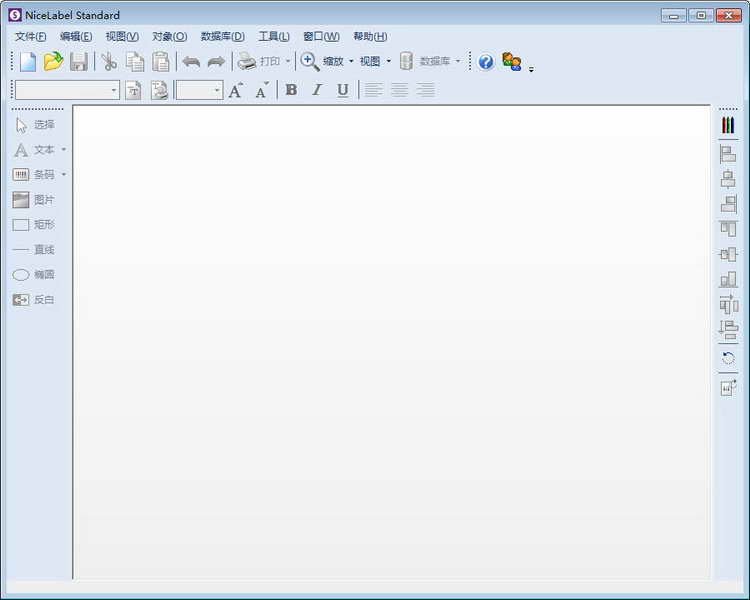The height and width of the screenshot is (600, 750).
Task: Create a new label with the blank page icon
Action: [x=28, y=62]
